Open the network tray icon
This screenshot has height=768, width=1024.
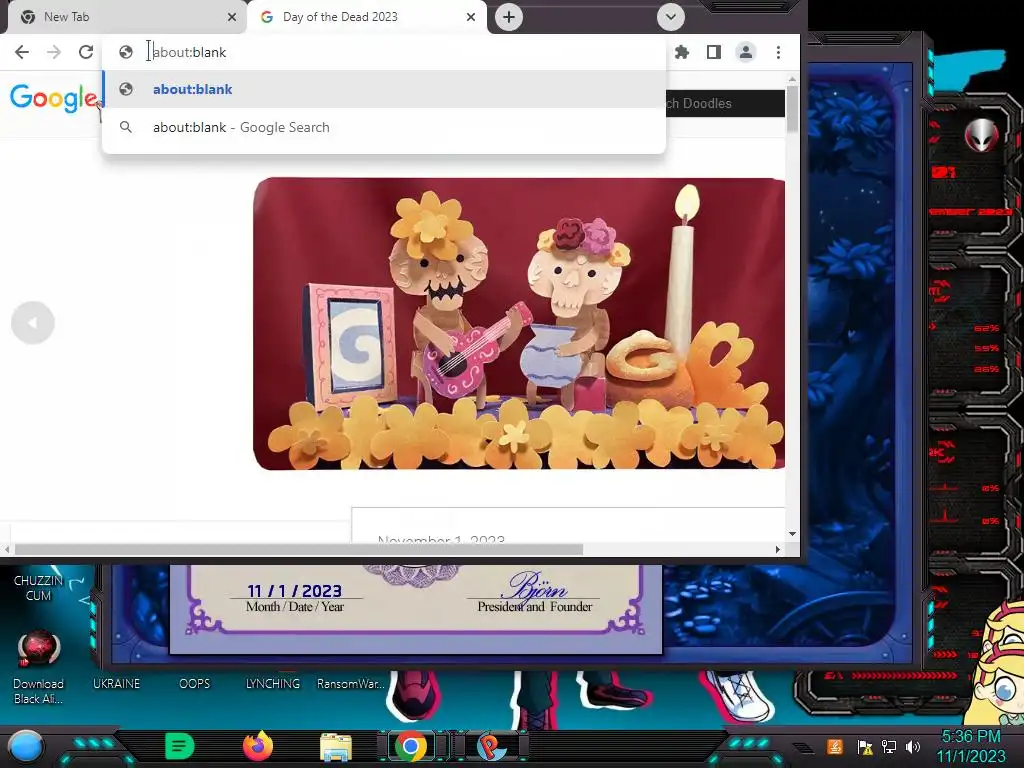[888, 747]
